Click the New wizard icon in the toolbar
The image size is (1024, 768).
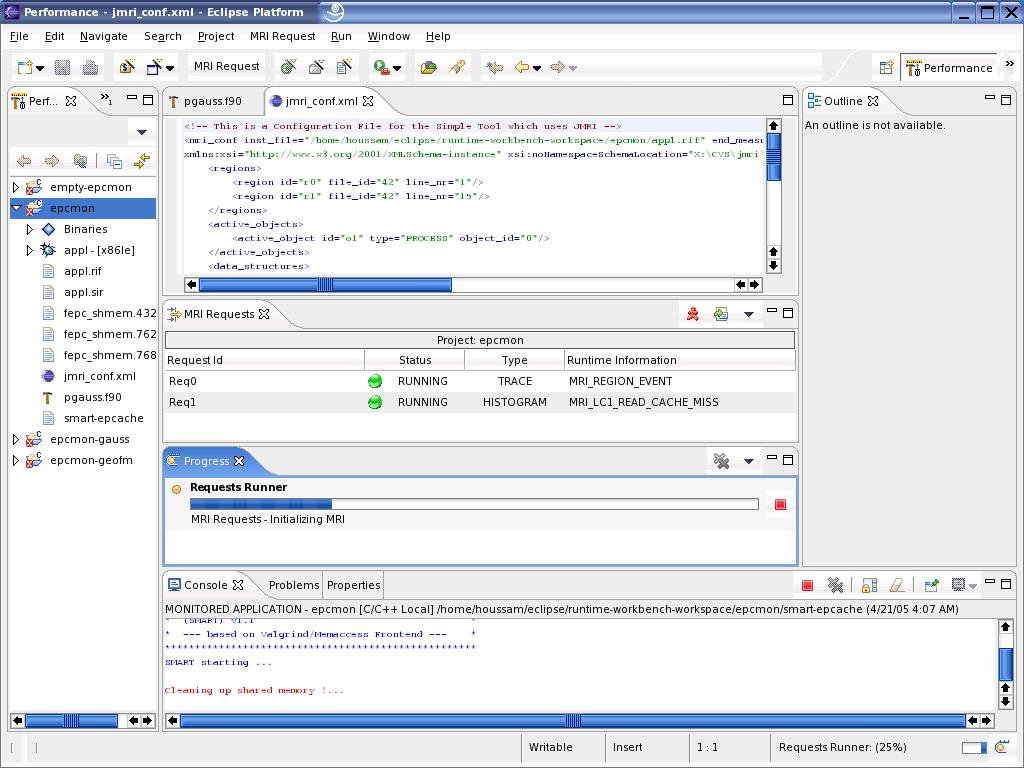[x=25, y=67]
